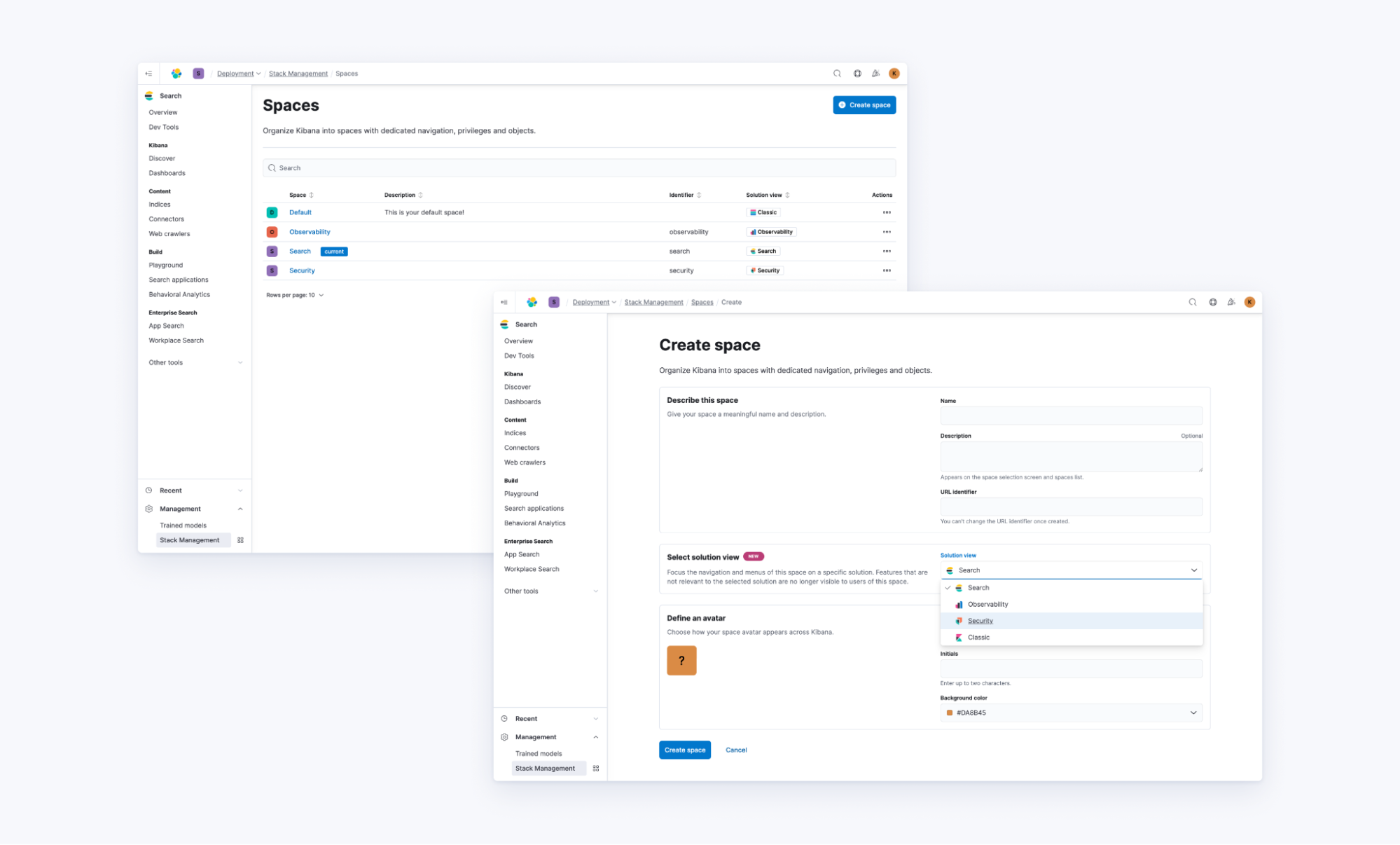
Task: Open newsfeed icon in Create space window
Action: tap(1231, 302)
